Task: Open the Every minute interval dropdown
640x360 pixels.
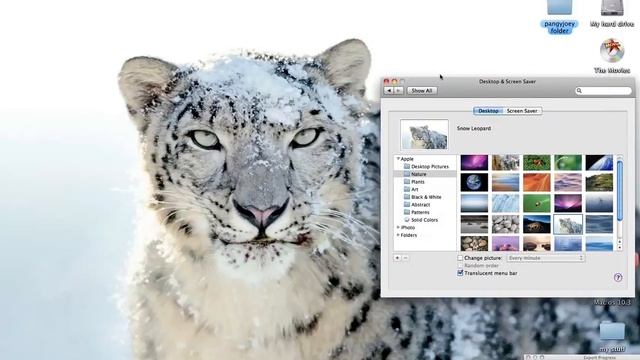Action: point(546,258)
